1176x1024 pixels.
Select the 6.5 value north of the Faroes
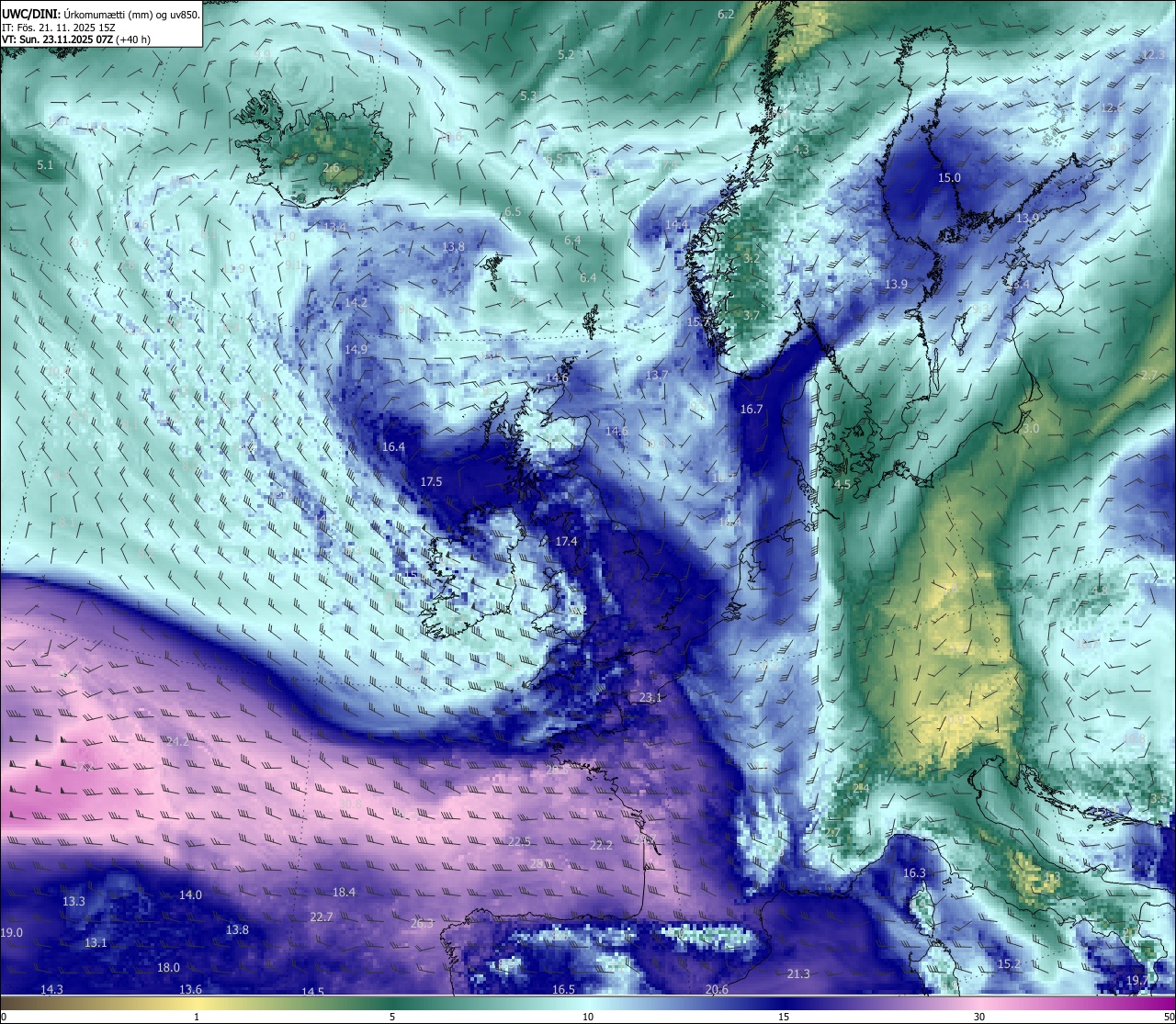tap(513, 212)
